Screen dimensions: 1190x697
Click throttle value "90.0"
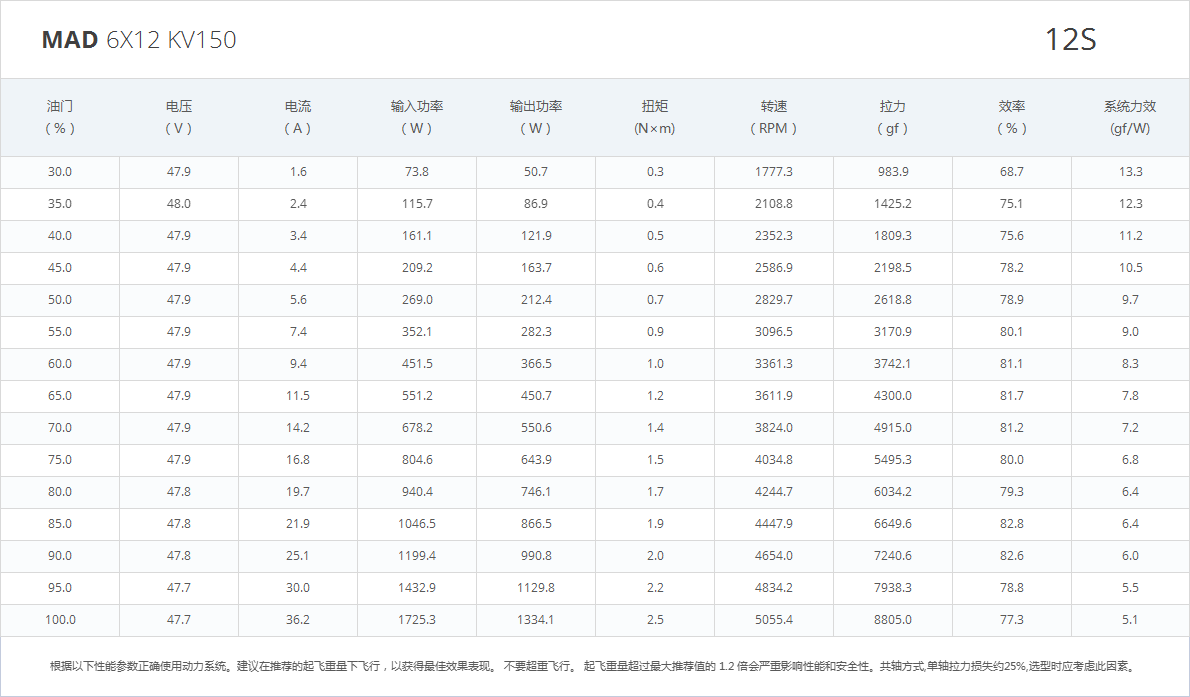[x=60, y=554]
